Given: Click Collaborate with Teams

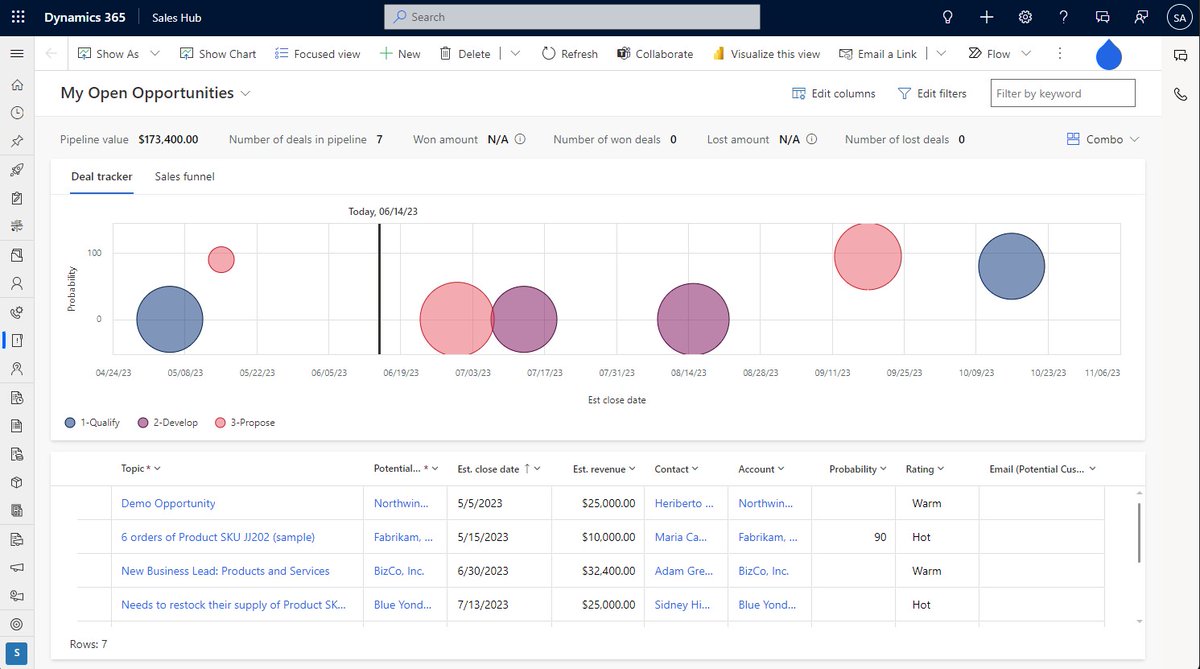Looking at the screenshot, I should (x=655, y=54).
